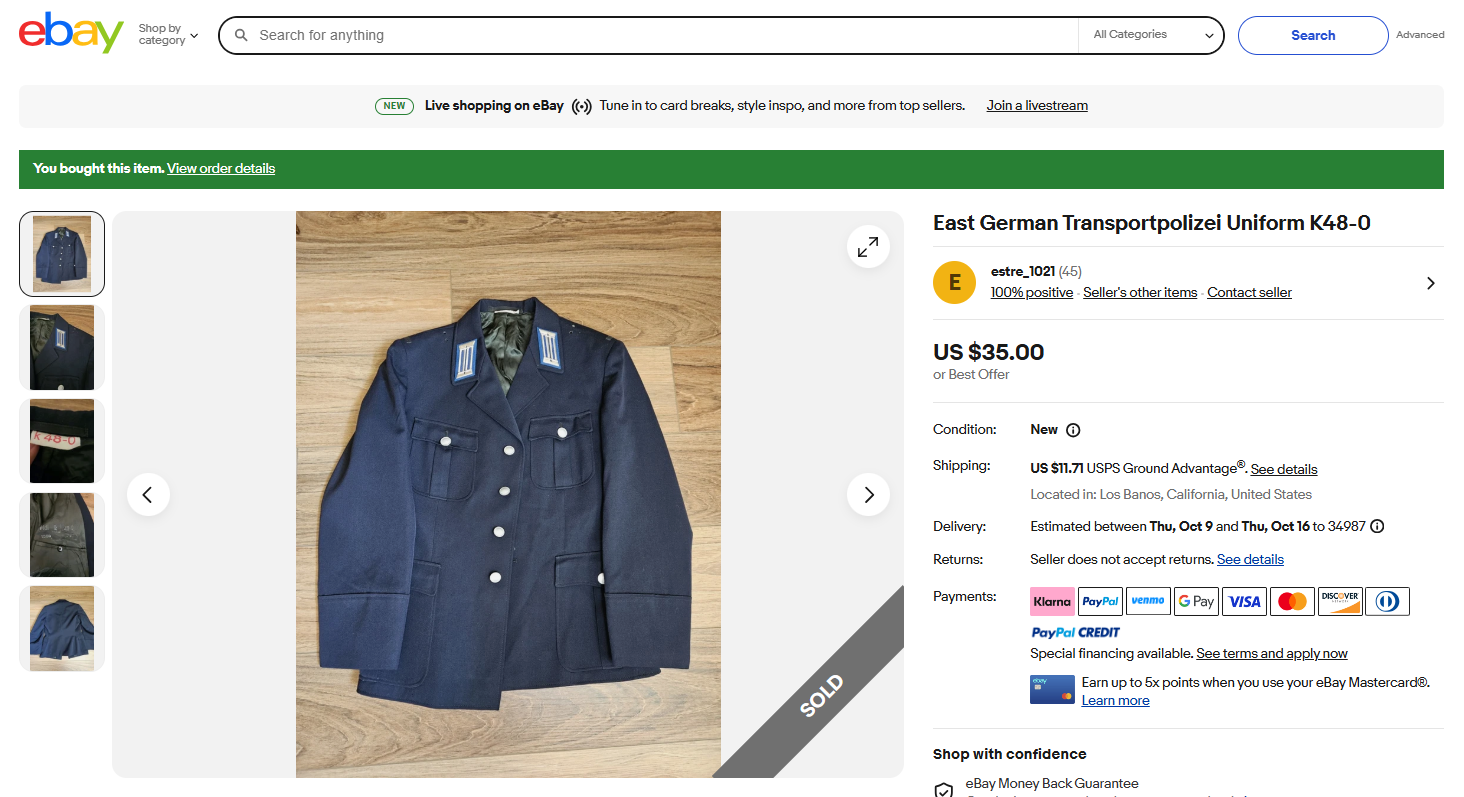Click the condition info icon

coord(1073,430)
